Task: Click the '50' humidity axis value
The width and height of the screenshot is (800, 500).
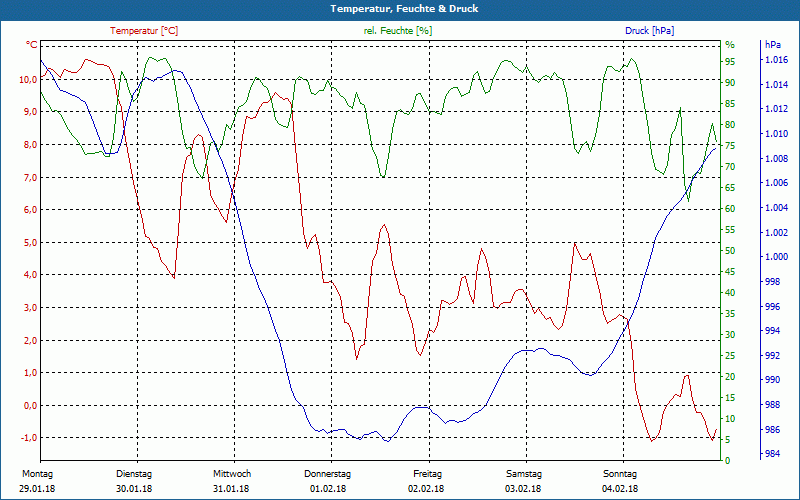Action: tap(730, 251)
